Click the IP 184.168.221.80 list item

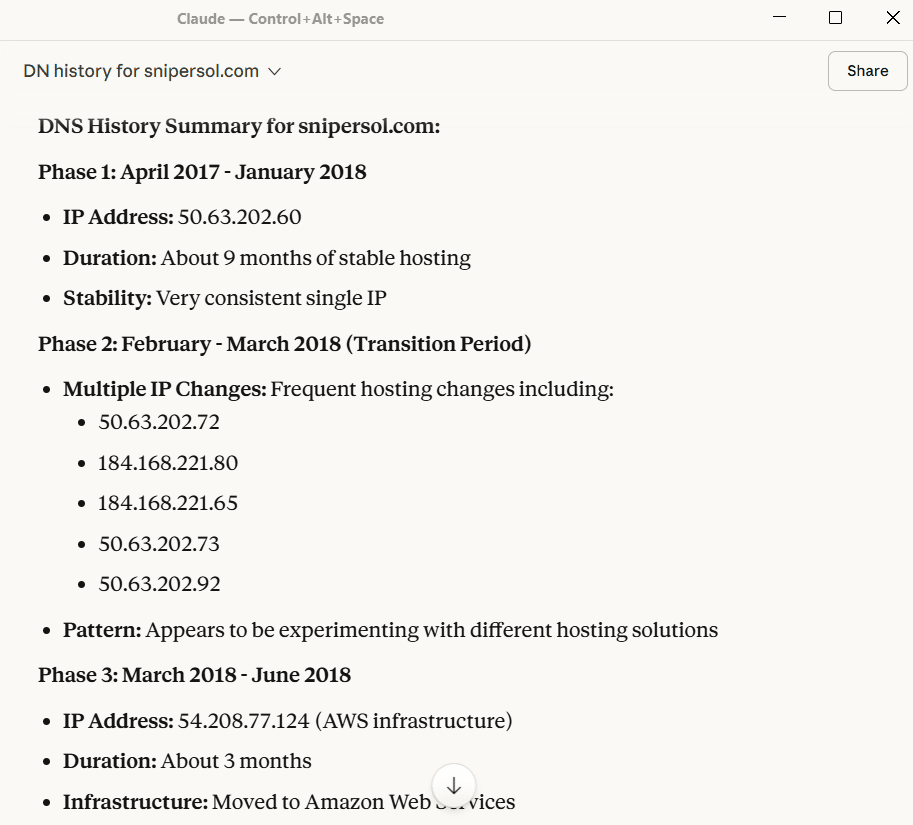point(168,463)
